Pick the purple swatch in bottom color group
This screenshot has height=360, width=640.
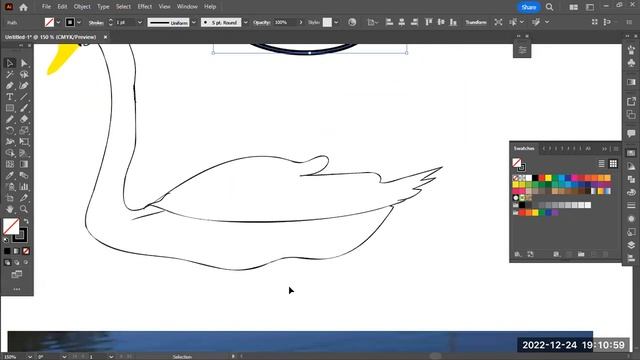555,213
